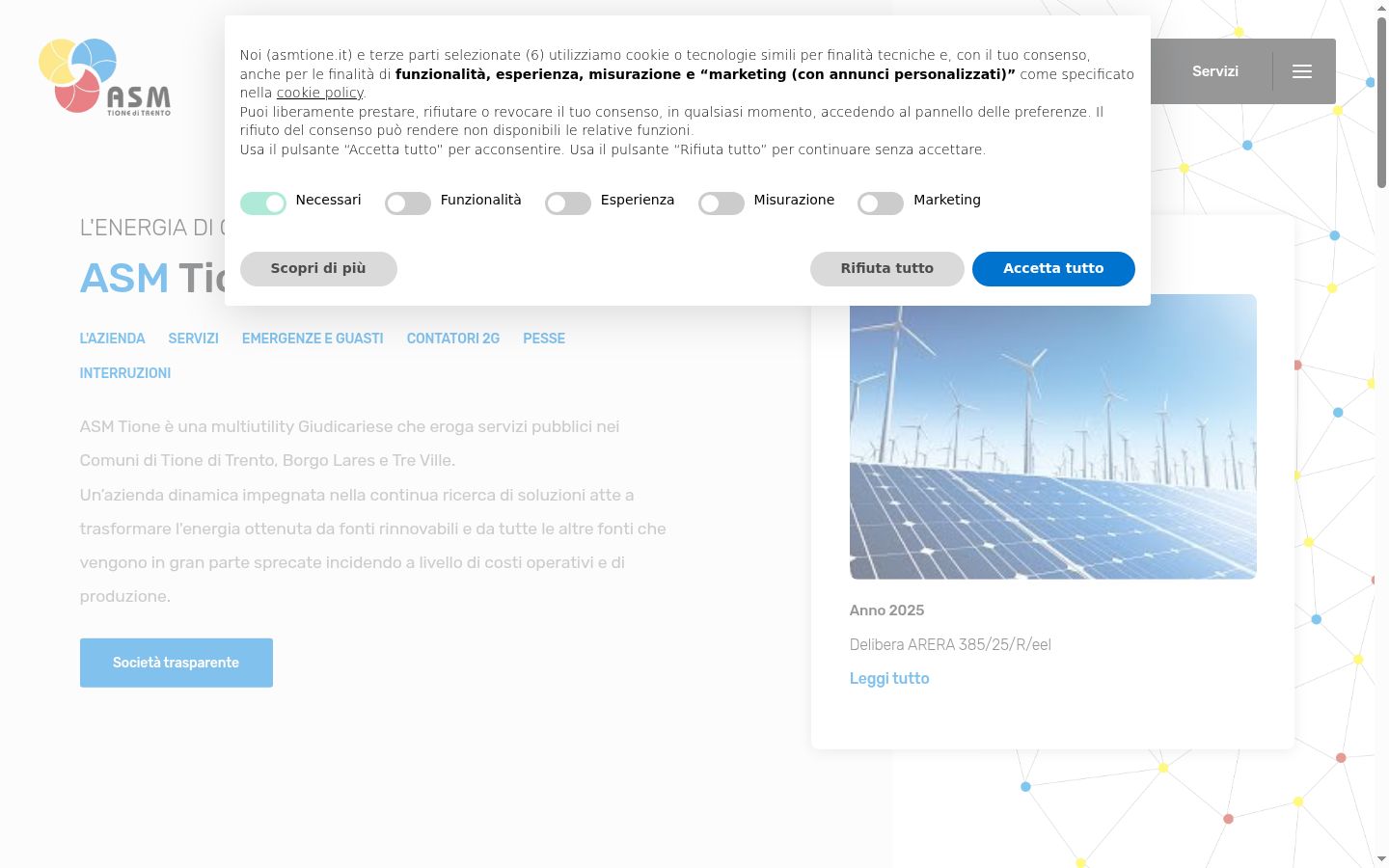
Task: Go to L'AZIENDA section
Action: coord(113,339)
